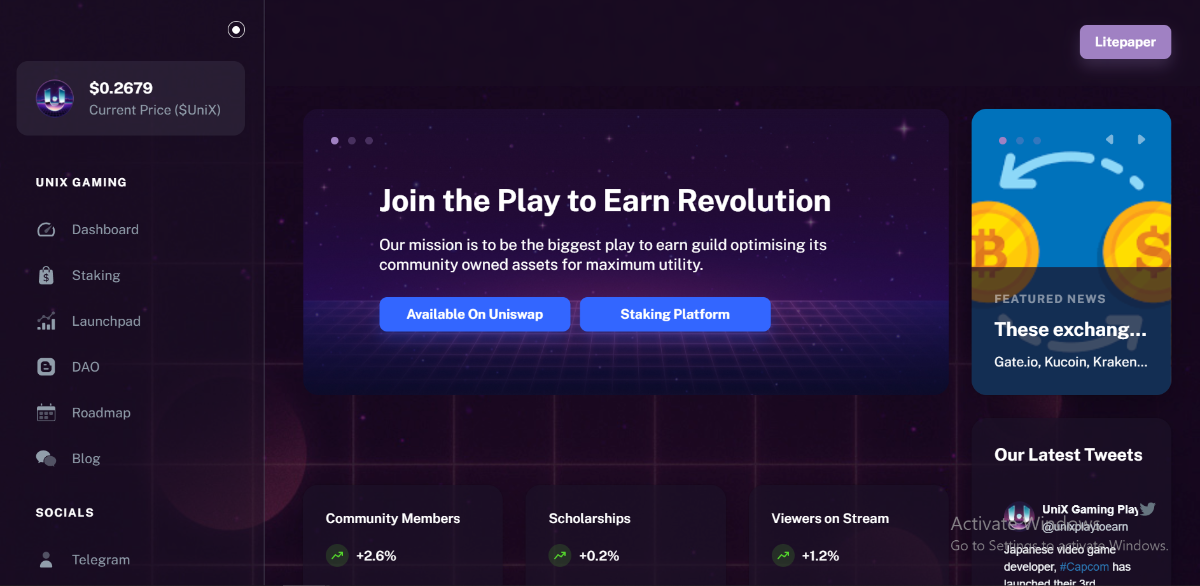This screenshot has width=1200, height=586.
Task: Open the Roadmap menu item
Action: pos(101,413)
